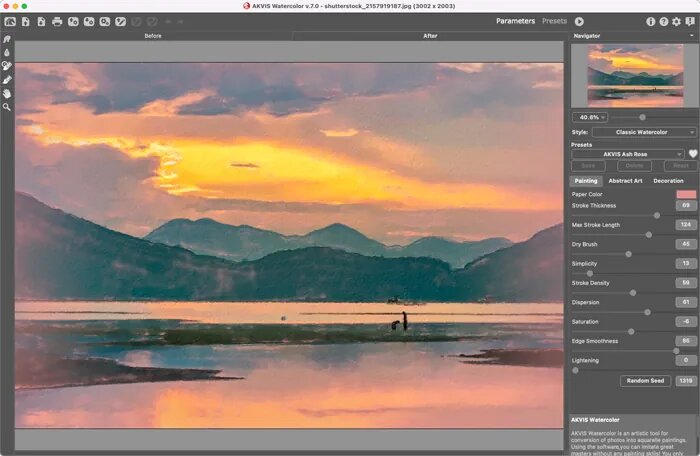700x456 pixels.
Task: Select the Eraser tool in left toolbar
Action: pyautogui.click(x=8, y=79)
